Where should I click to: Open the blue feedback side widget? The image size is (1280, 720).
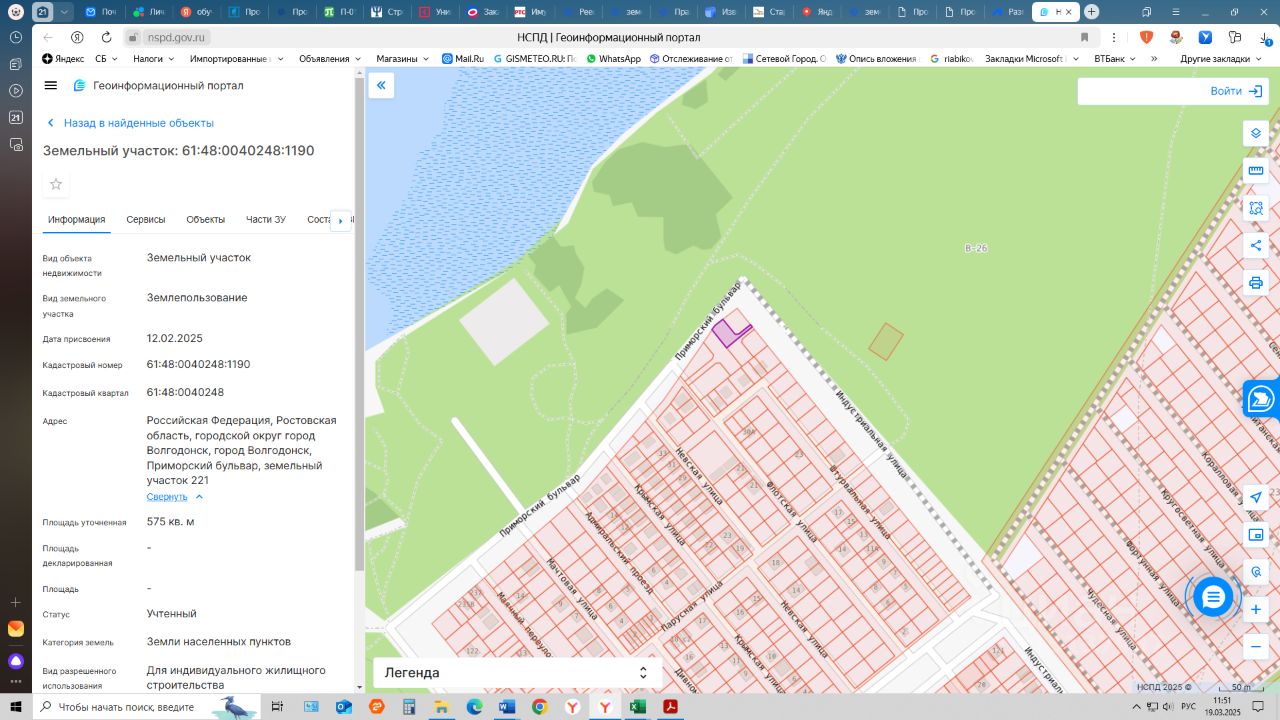click(x=1262, y=400)
